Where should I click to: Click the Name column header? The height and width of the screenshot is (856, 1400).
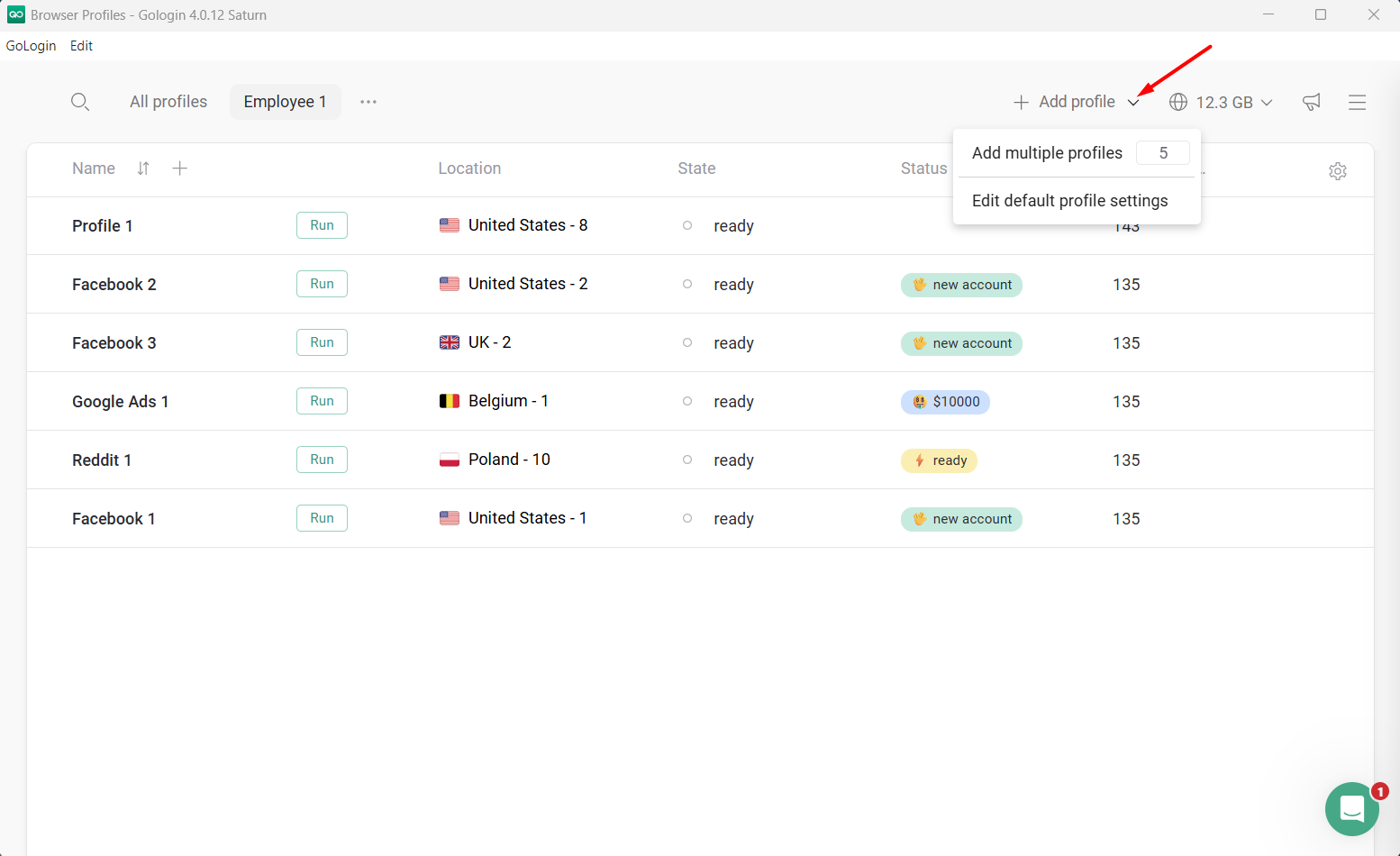94,168
